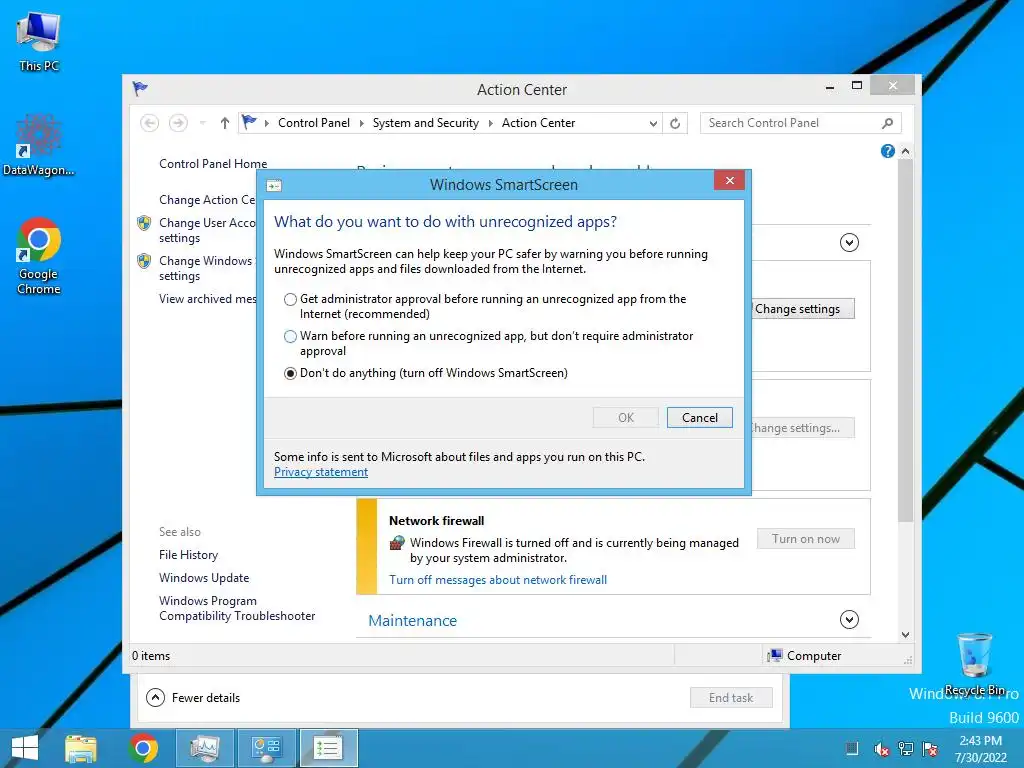Expand the Maintenance section chevron

[x=849, y=619]
